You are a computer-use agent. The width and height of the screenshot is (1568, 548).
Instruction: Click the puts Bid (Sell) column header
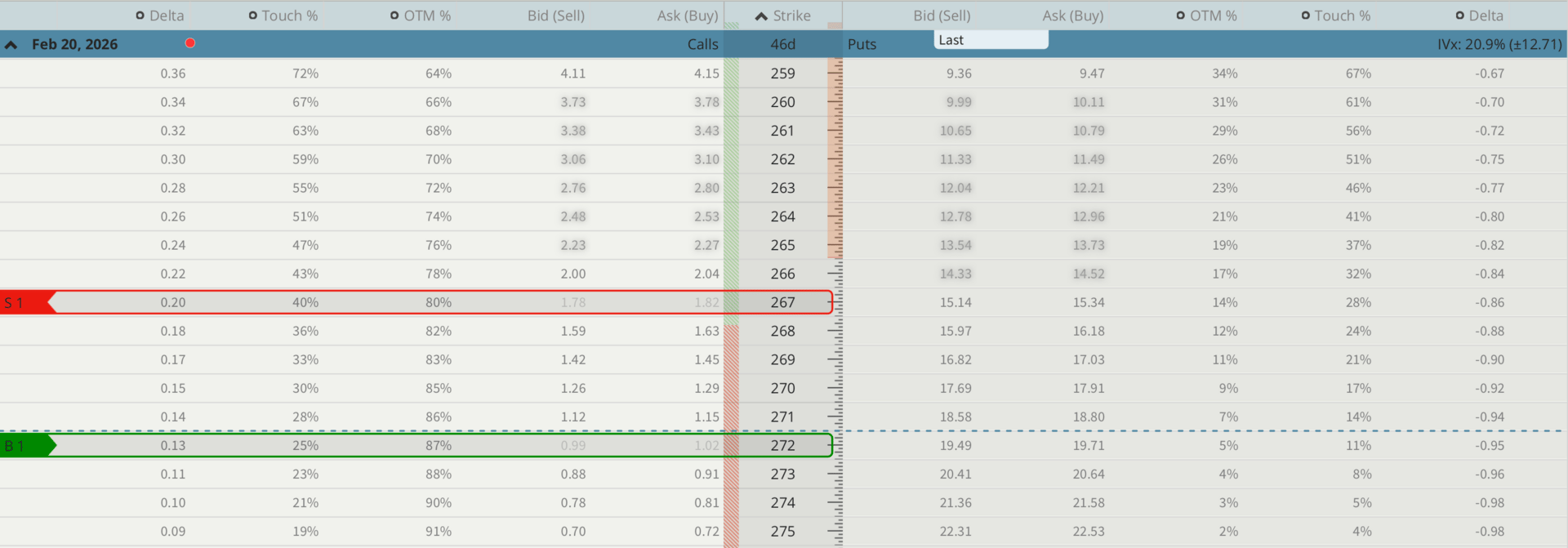coord(942,16)
